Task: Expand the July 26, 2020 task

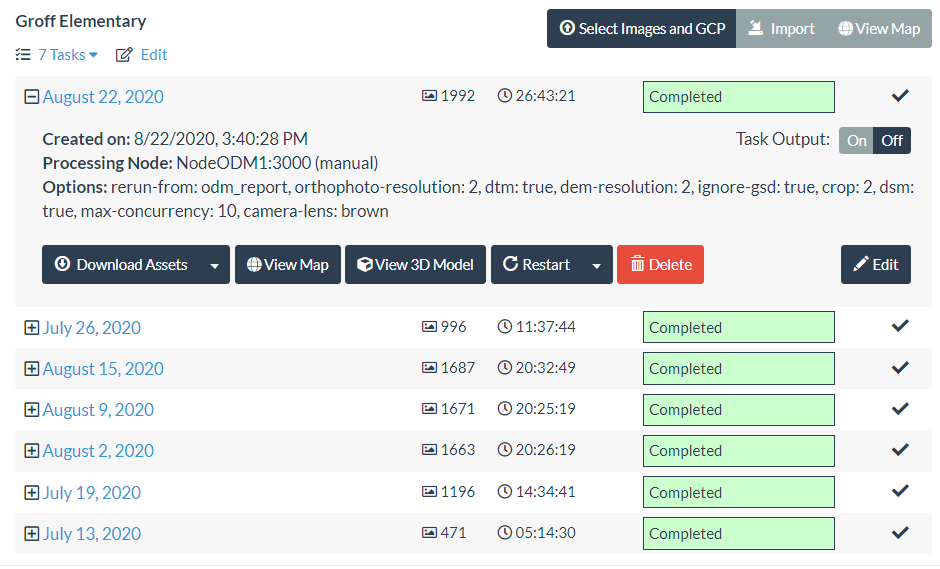Action: pyautogui.click(x=31, y=328)
